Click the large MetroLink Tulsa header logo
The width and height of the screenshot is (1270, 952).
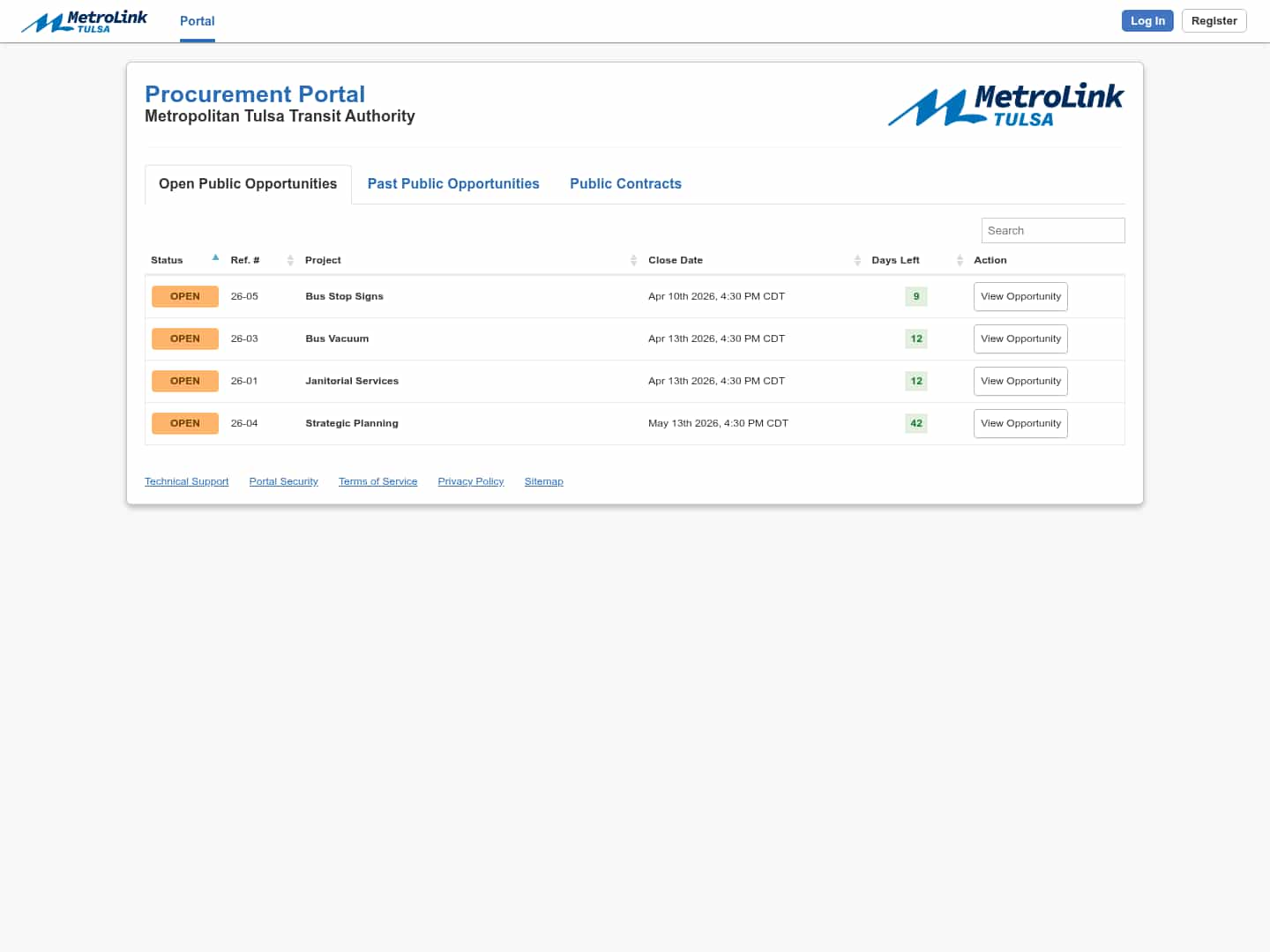pyautogui.click(x=1005, y=107)
